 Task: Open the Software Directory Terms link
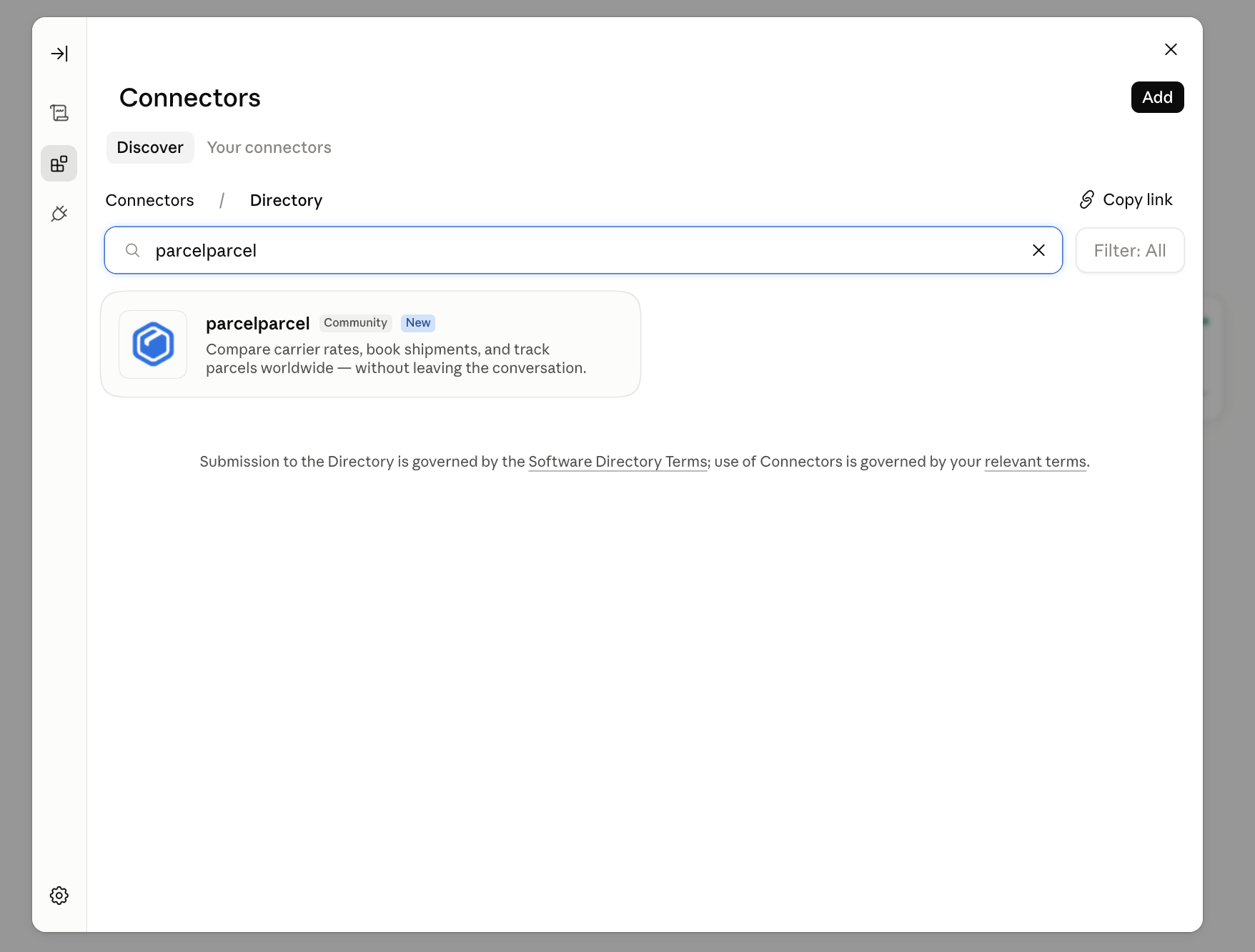617,462
